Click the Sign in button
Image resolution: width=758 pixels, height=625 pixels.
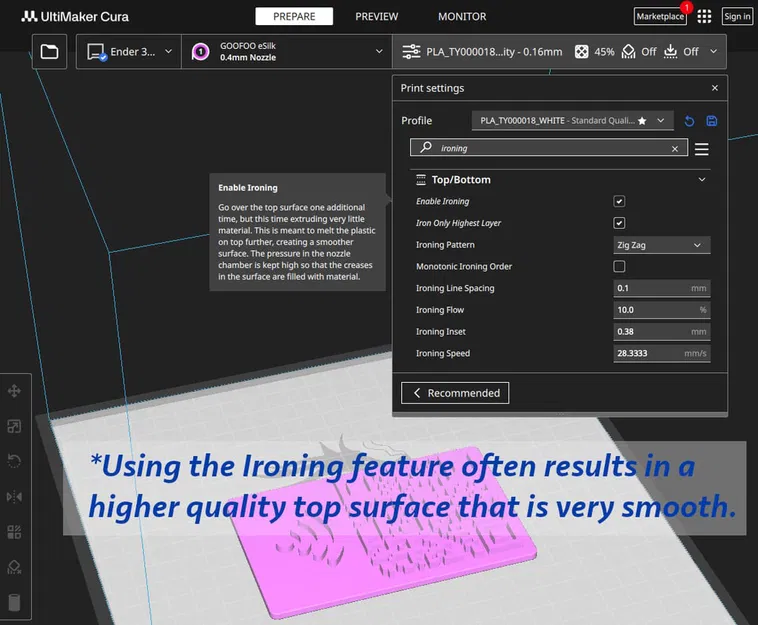[x=737, y=16]
